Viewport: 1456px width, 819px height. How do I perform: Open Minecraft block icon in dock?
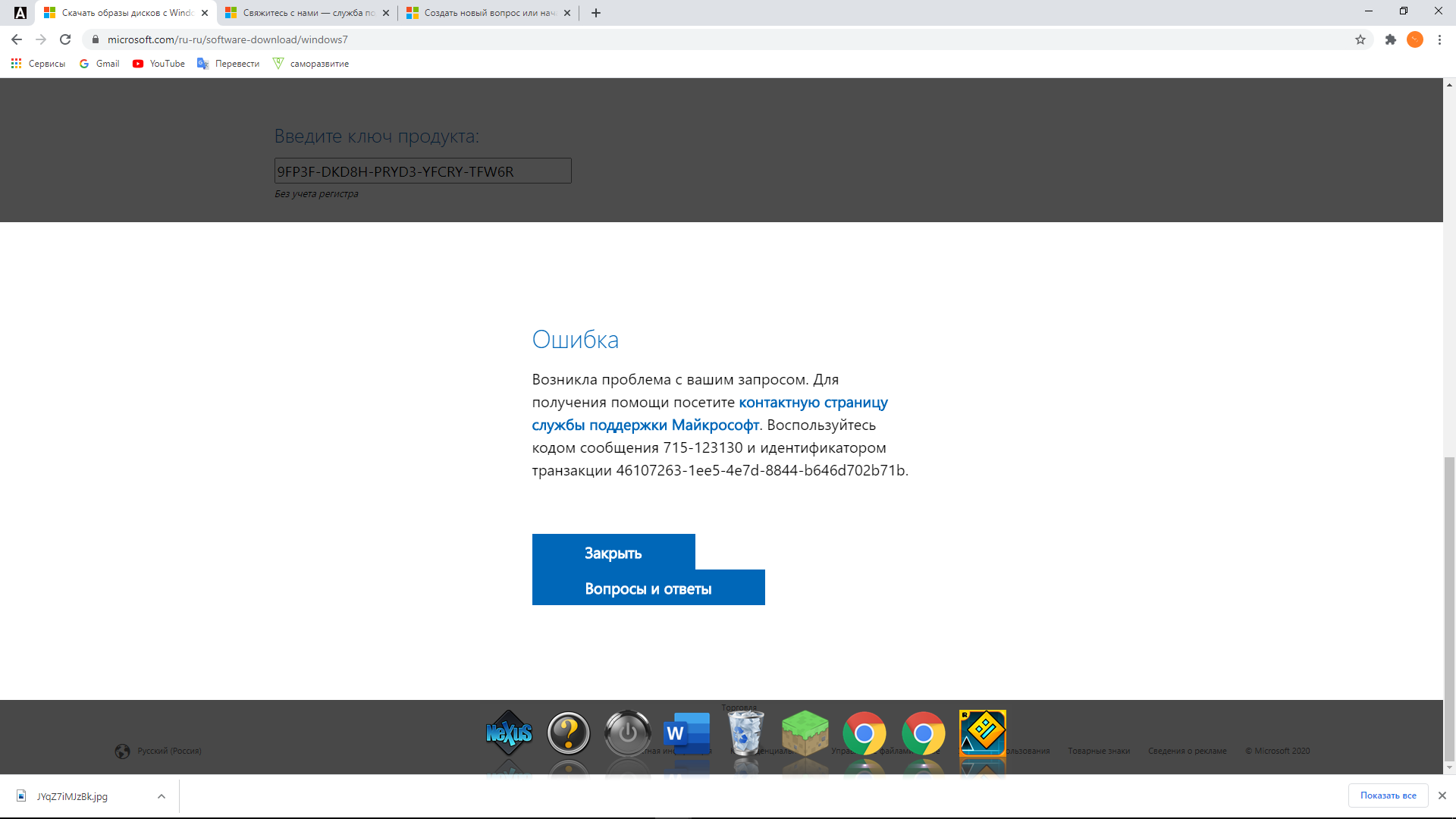pos(804,733)
